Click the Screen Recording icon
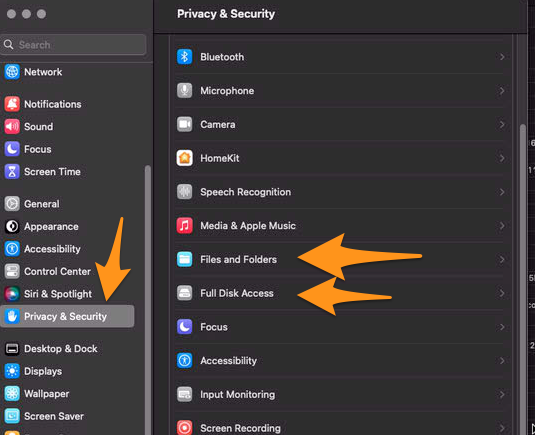This screenshot has width=535, height=435. click(x=185, y=427)
